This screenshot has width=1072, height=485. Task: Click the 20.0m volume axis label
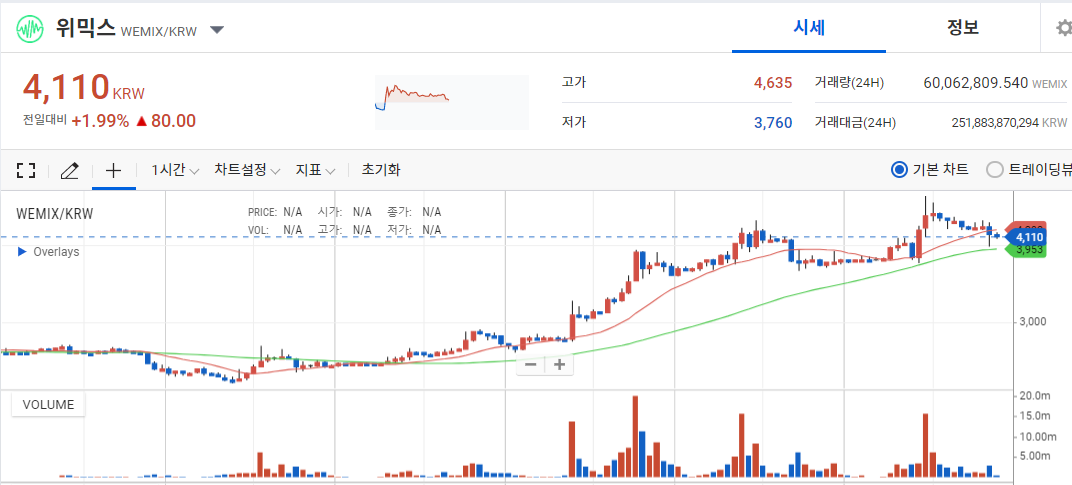1034,395
